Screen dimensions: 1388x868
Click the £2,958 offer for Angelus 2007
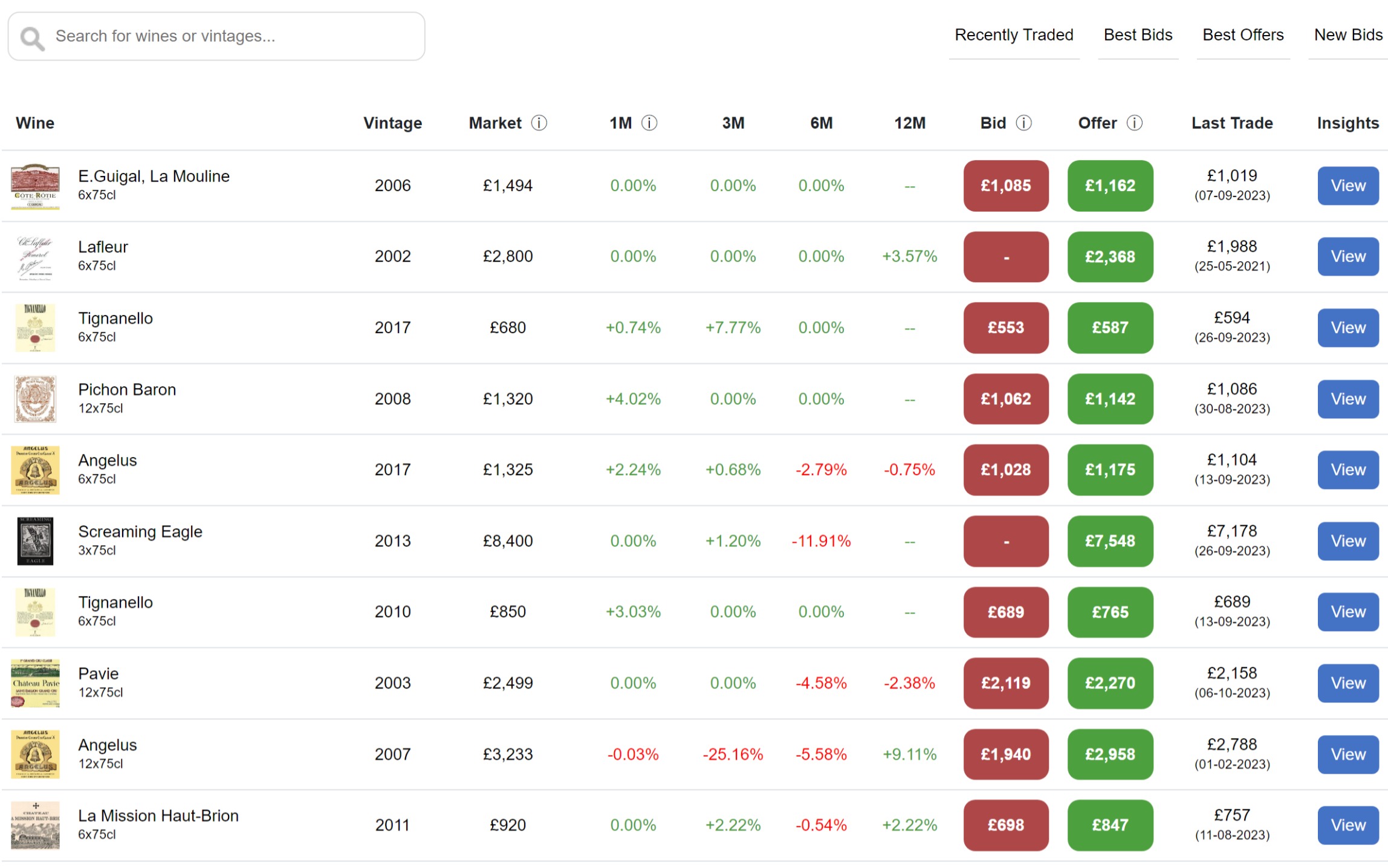point(1110,754)
